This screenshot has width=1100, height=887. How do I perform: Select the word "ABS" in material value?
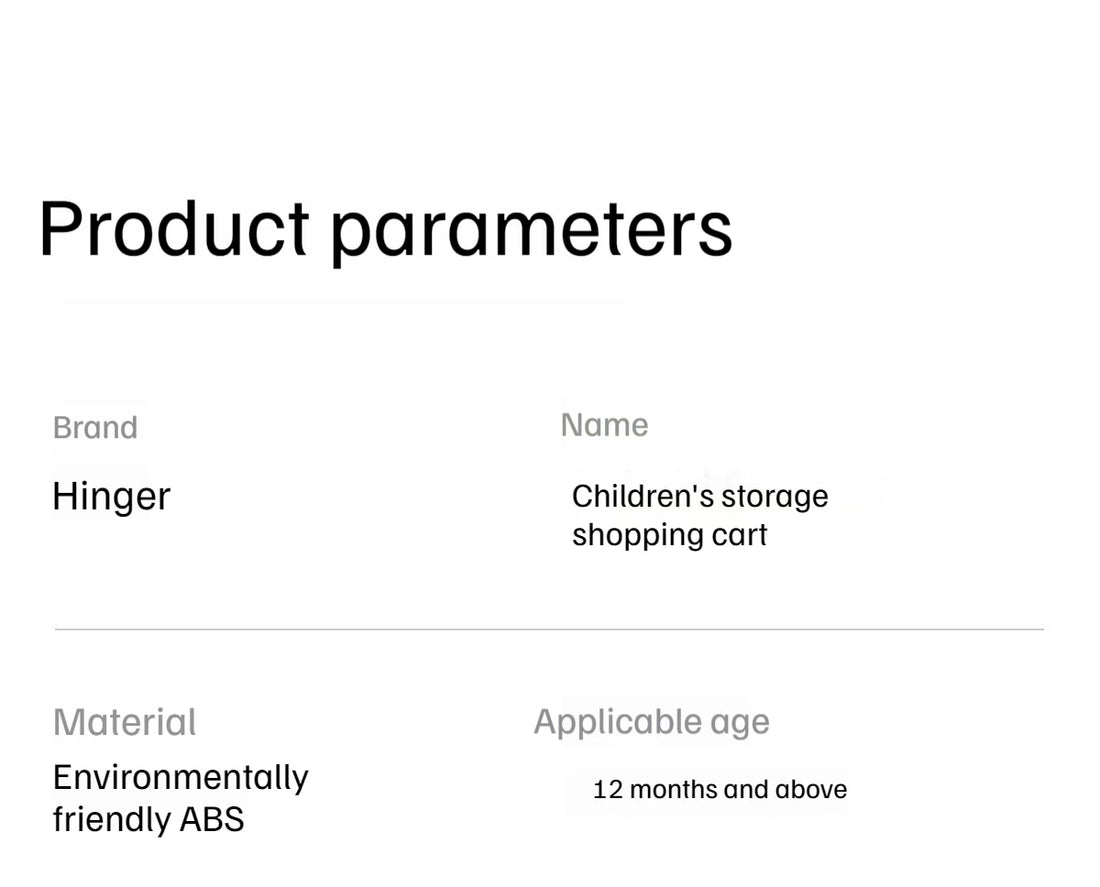coord(212,819)
